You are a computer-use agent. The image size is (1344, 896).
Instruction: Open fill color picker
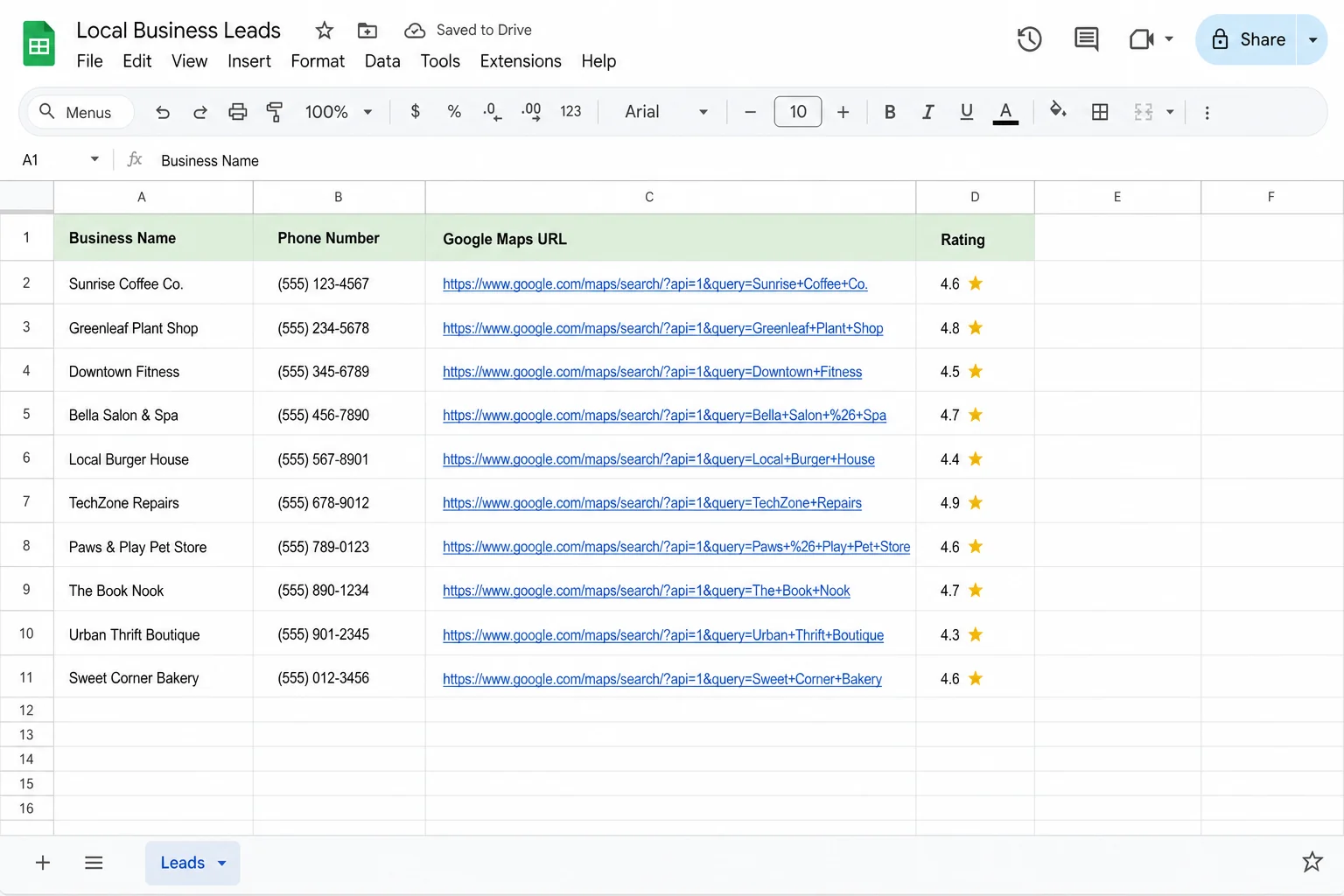[x=1058, y=111]
